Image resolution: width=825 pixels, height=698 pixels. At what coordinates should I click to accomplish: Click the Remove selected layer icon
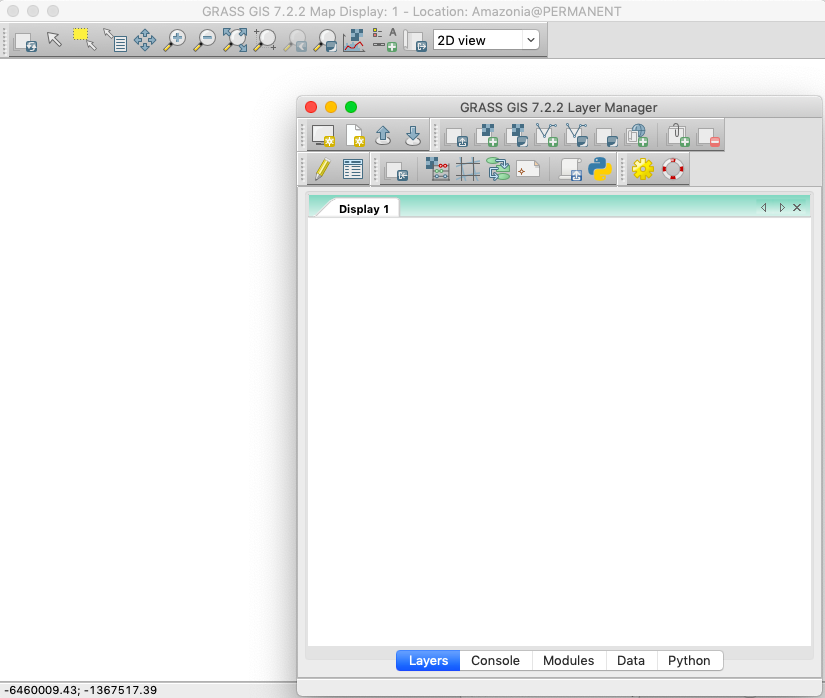pos(708,135)
